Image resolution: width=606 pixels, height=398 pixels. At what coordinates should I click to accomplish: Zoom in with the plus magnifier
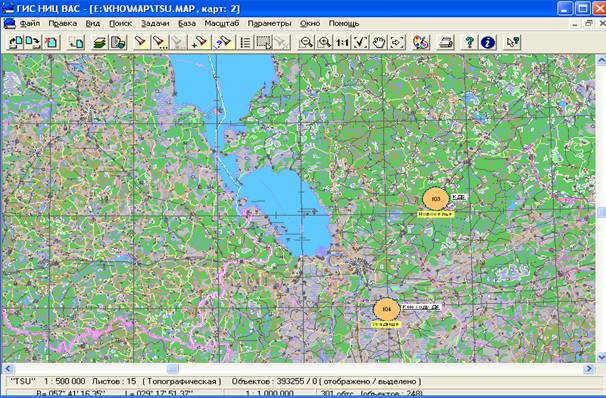point(324,42)
